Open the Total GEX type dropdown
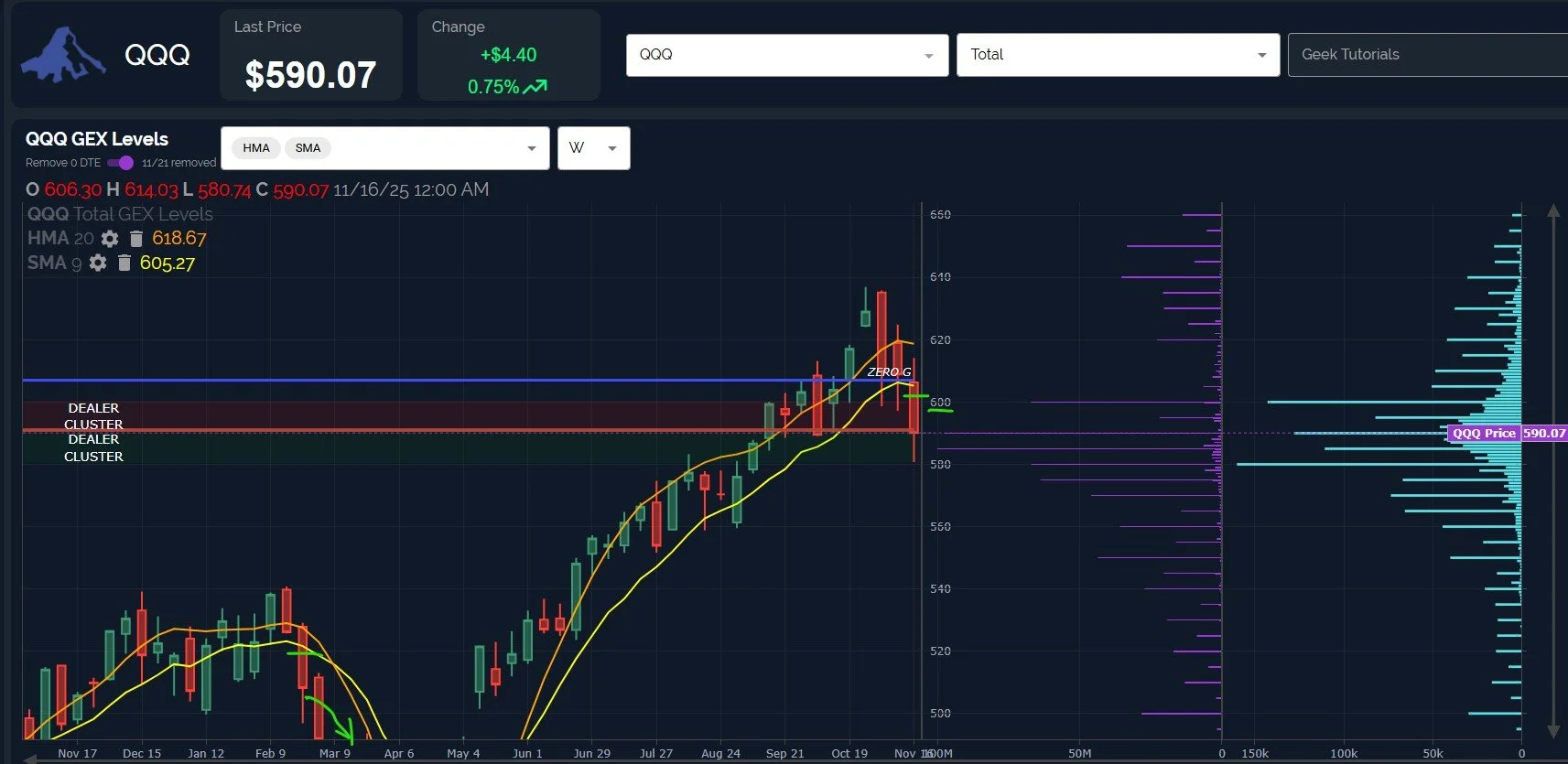The width and height of the screenshot is (1568, 764). pos(1118,55)
